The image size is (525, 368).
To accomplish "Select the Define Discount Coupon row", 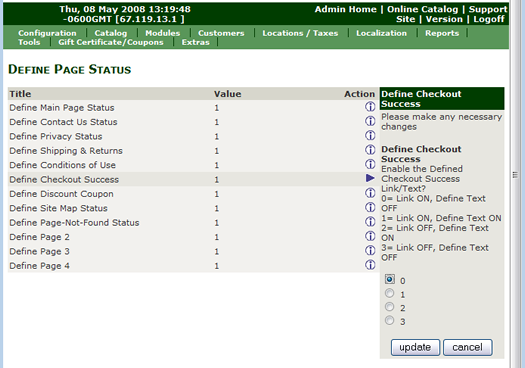I will 193,194.
